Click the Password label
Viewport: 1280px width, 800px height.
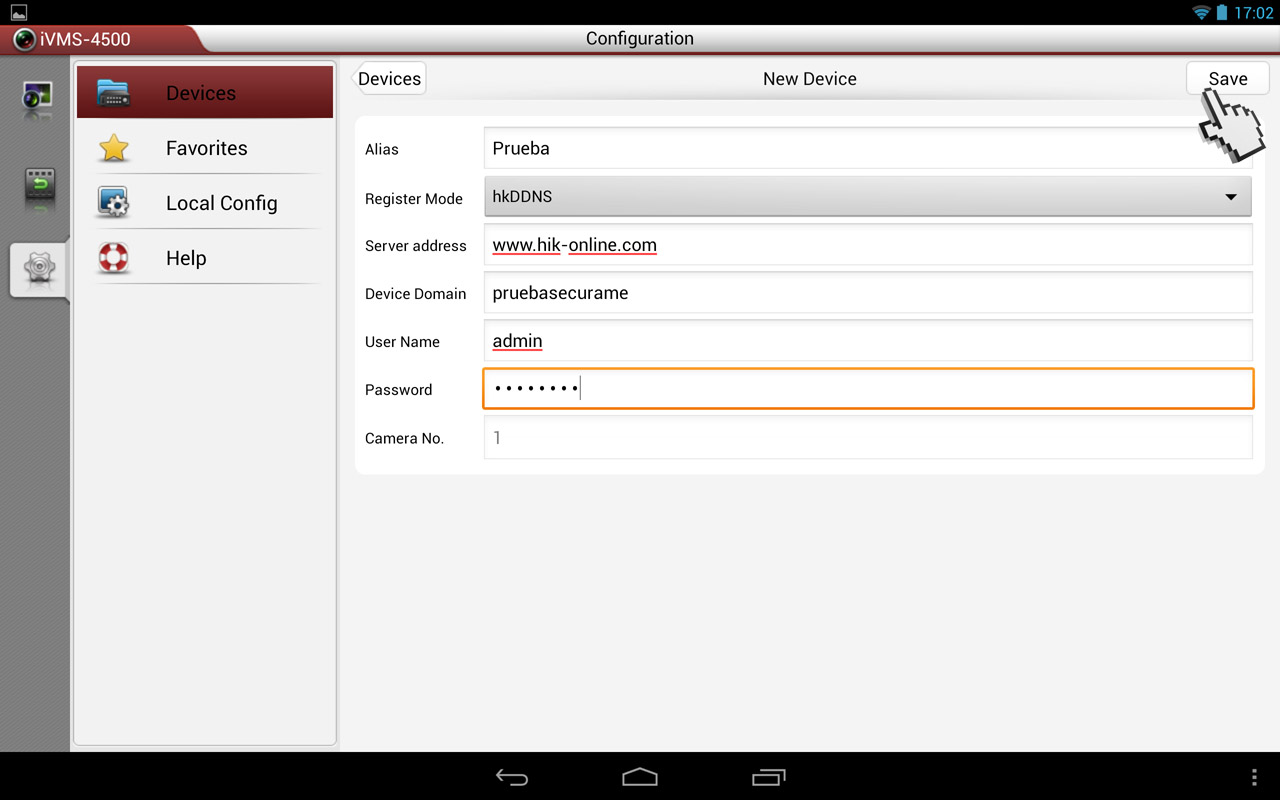point(399,390)
